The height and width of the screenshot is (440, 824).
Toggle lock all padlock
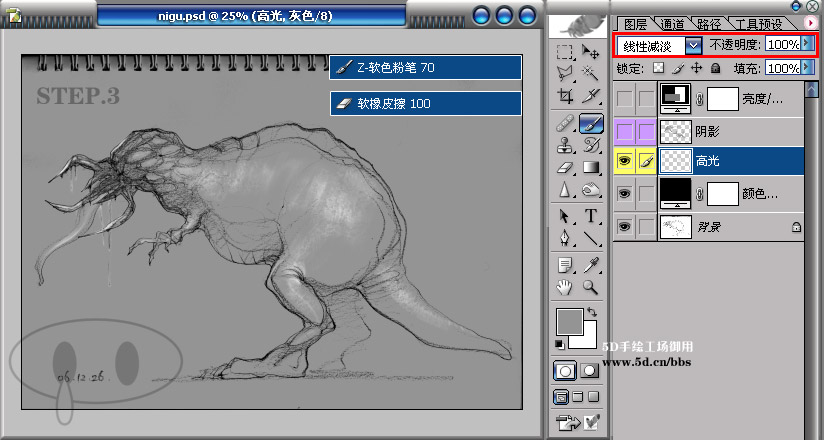[x=715, y=68]
